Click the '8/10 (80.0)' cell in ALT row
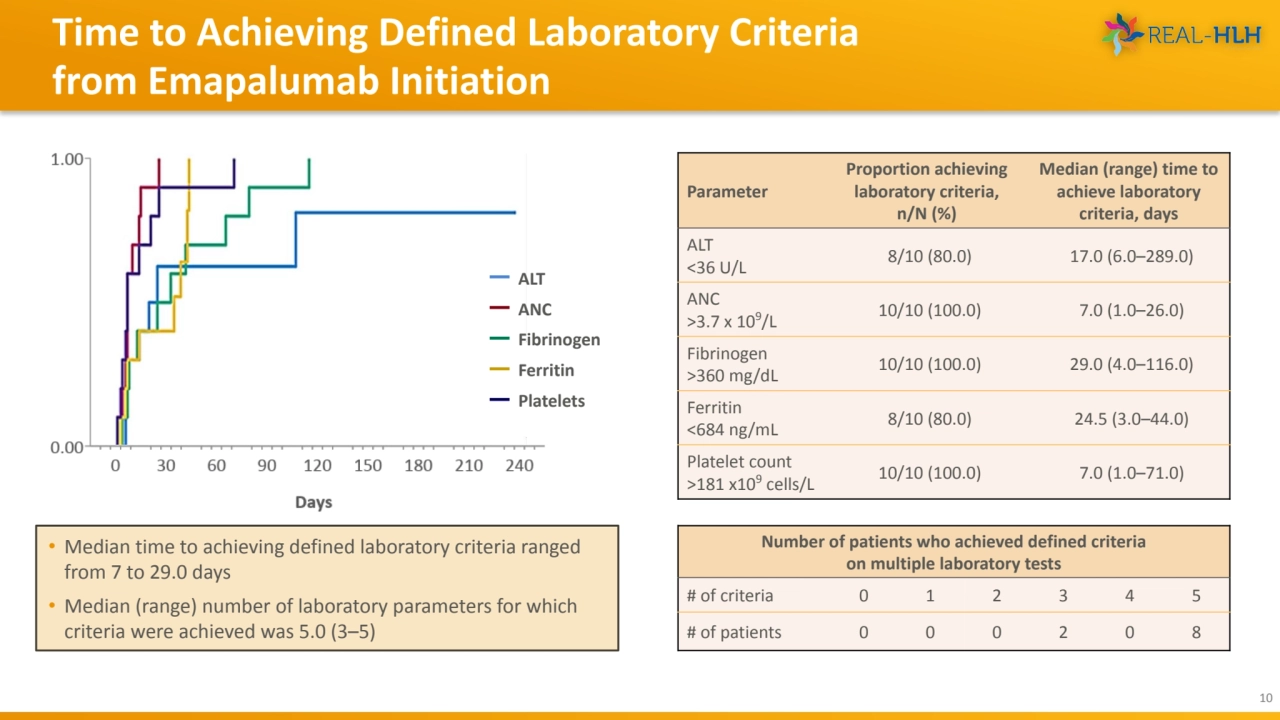The width and height of the screenshot is (1280, 720). click(x=929, y=255)
